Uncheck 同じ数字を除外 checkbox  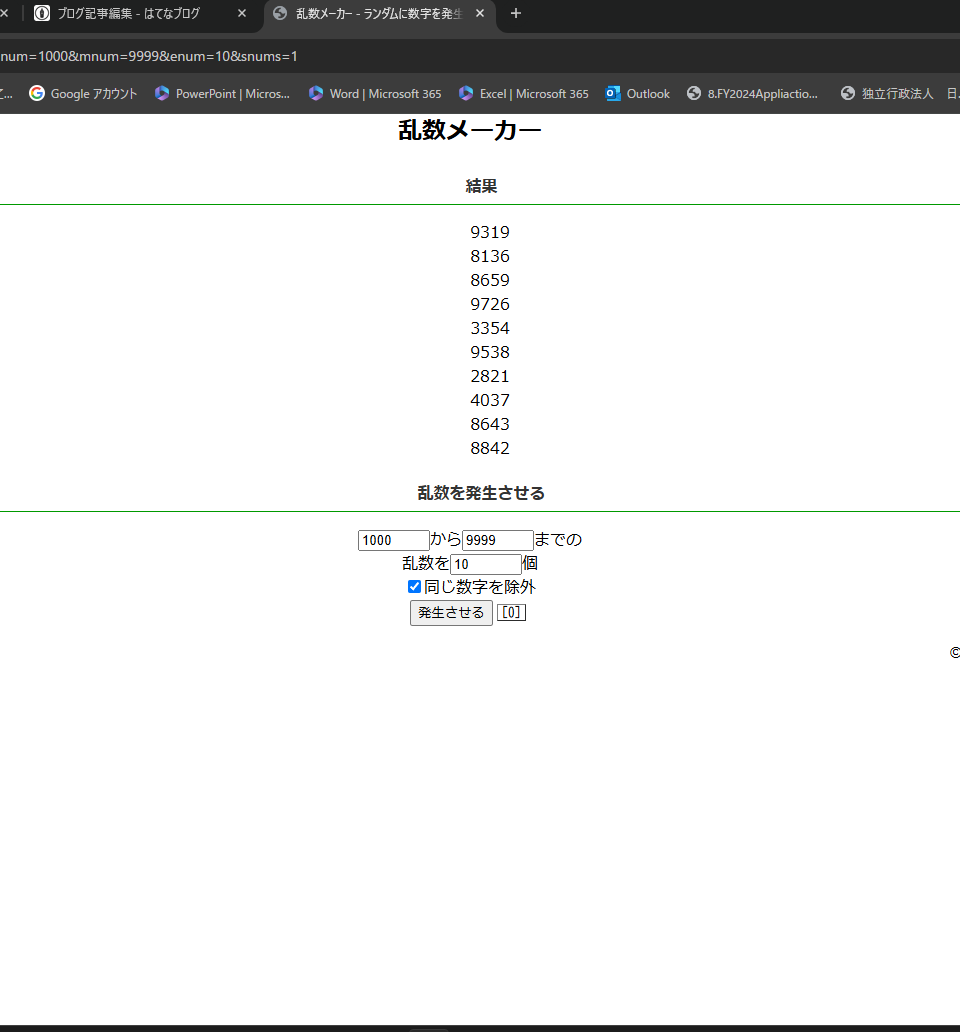(x=414, y=586)
